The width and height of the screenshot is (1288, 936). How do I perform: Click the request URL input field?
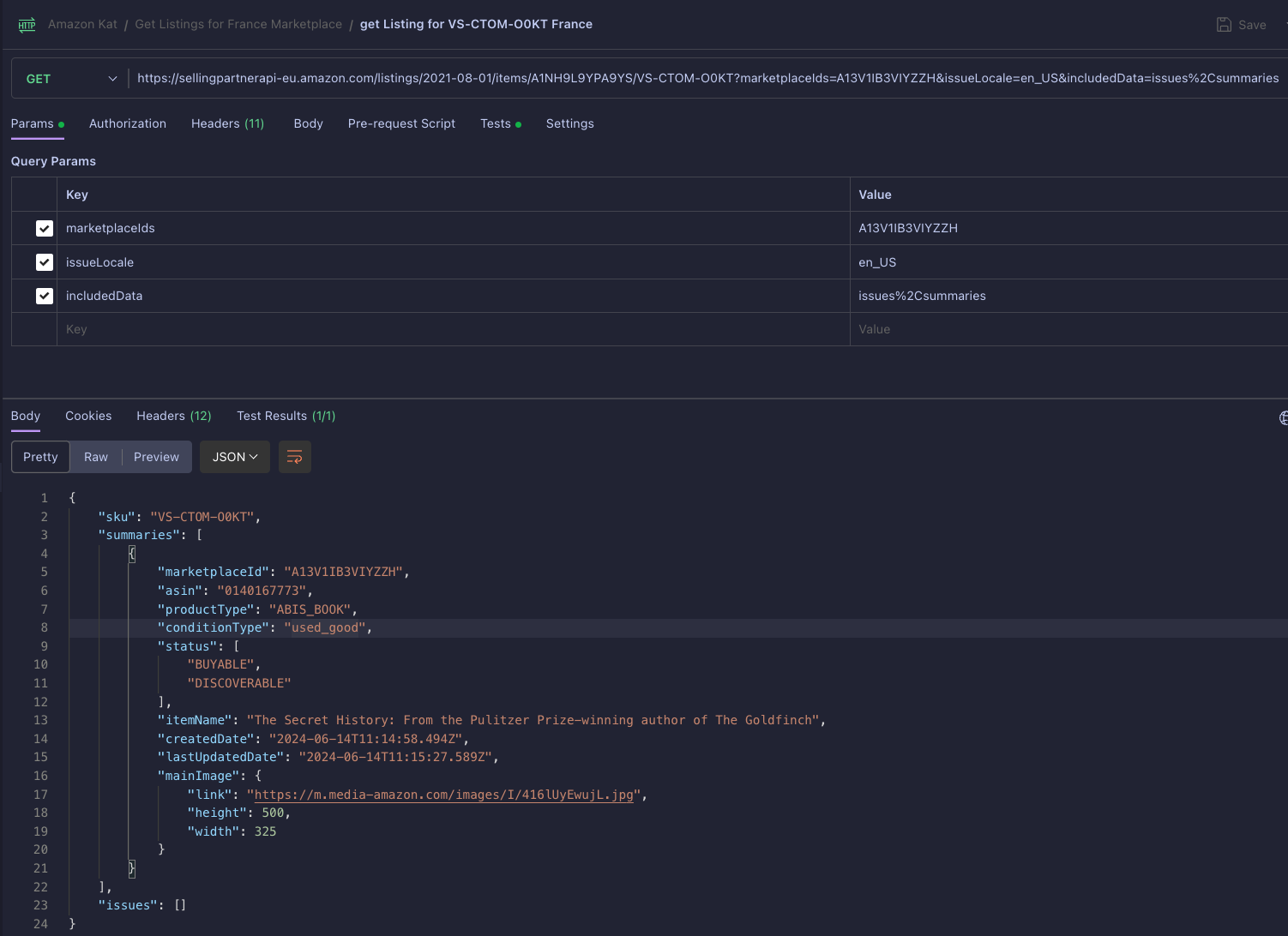tap(707, 79)
